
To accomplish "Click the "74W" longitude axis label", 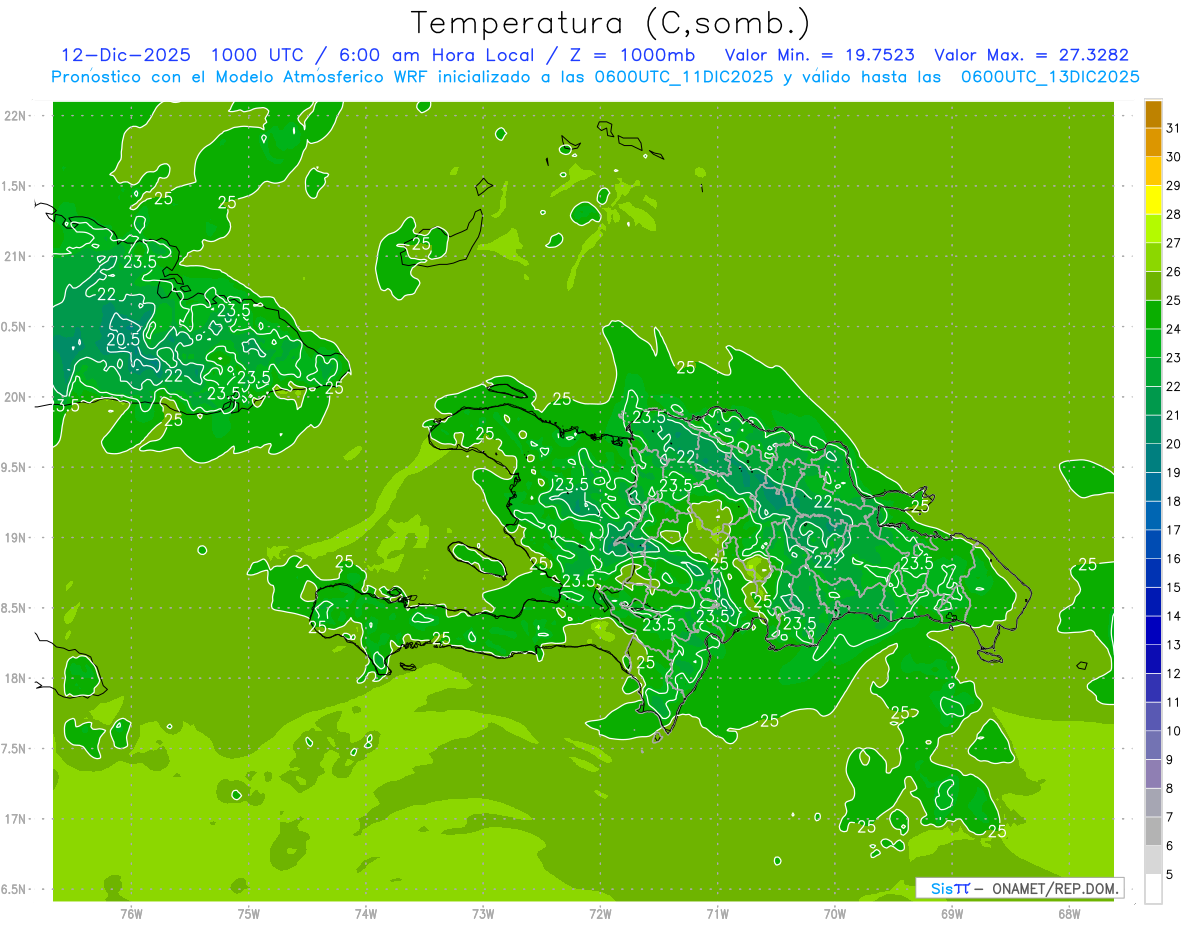I will click(x=366, y=914).
